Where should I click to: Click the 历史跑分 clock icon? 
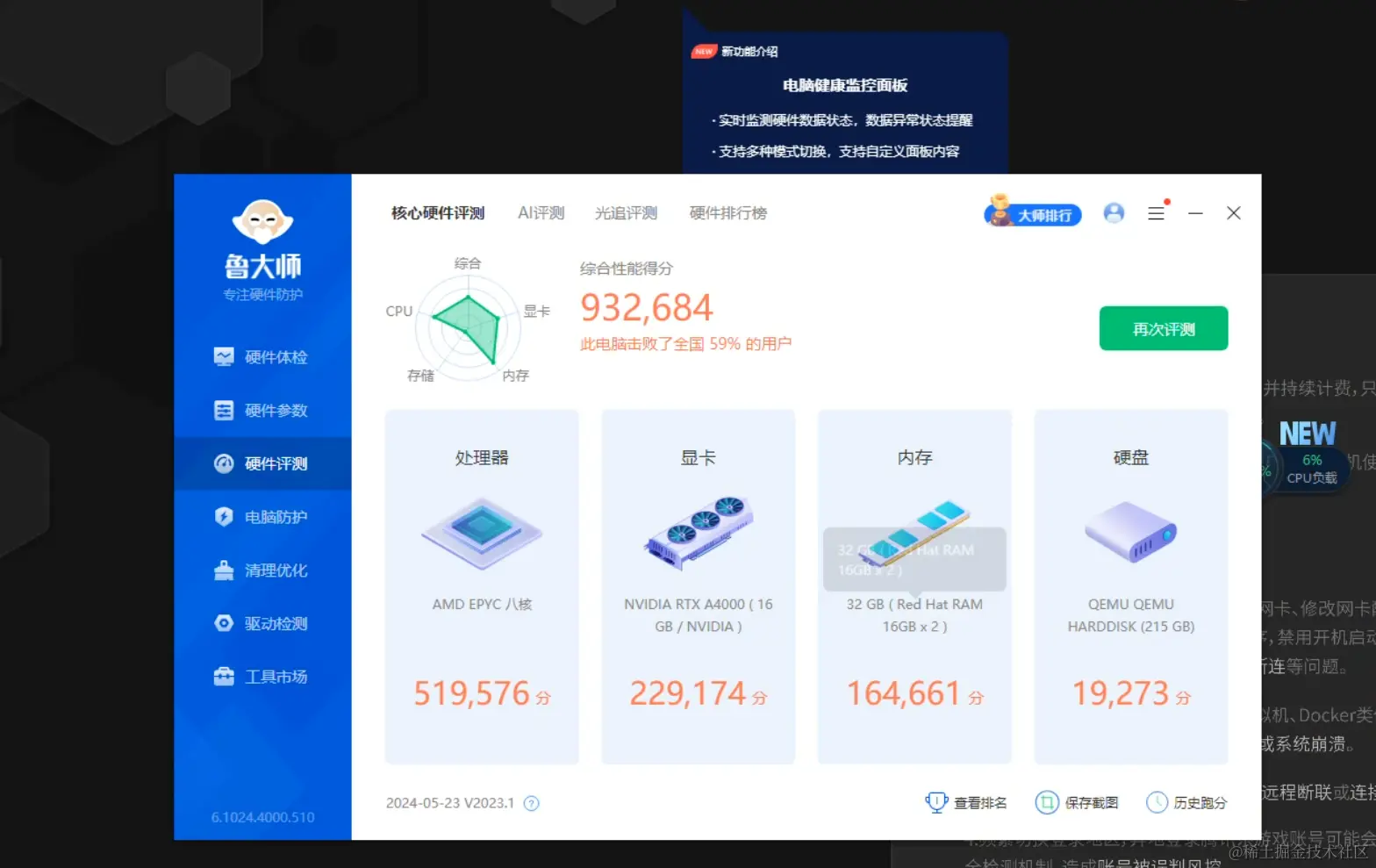(x=1157, y=802)
